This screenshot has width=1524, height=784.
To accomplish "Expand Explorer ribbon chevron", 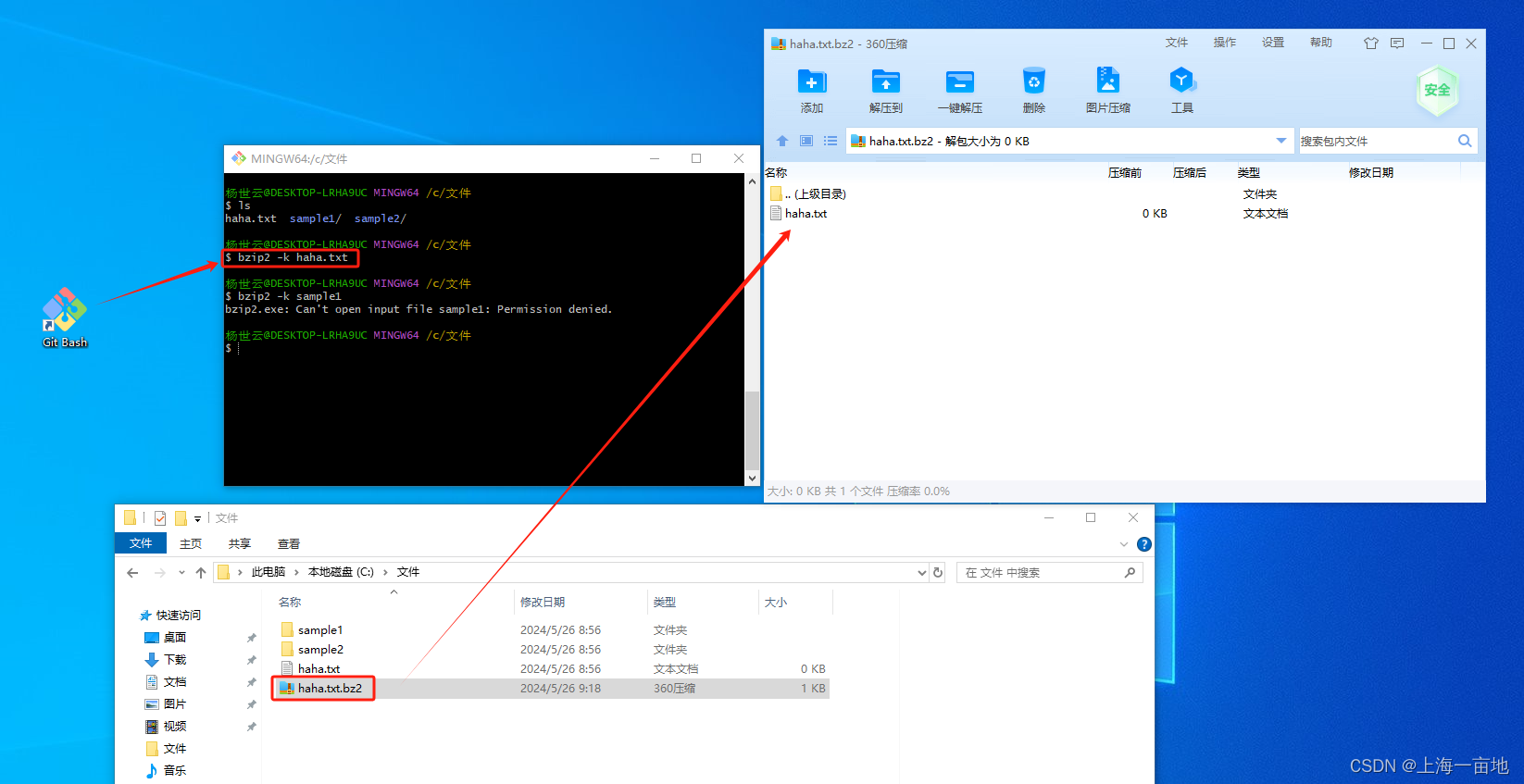I will point(1124,544).
